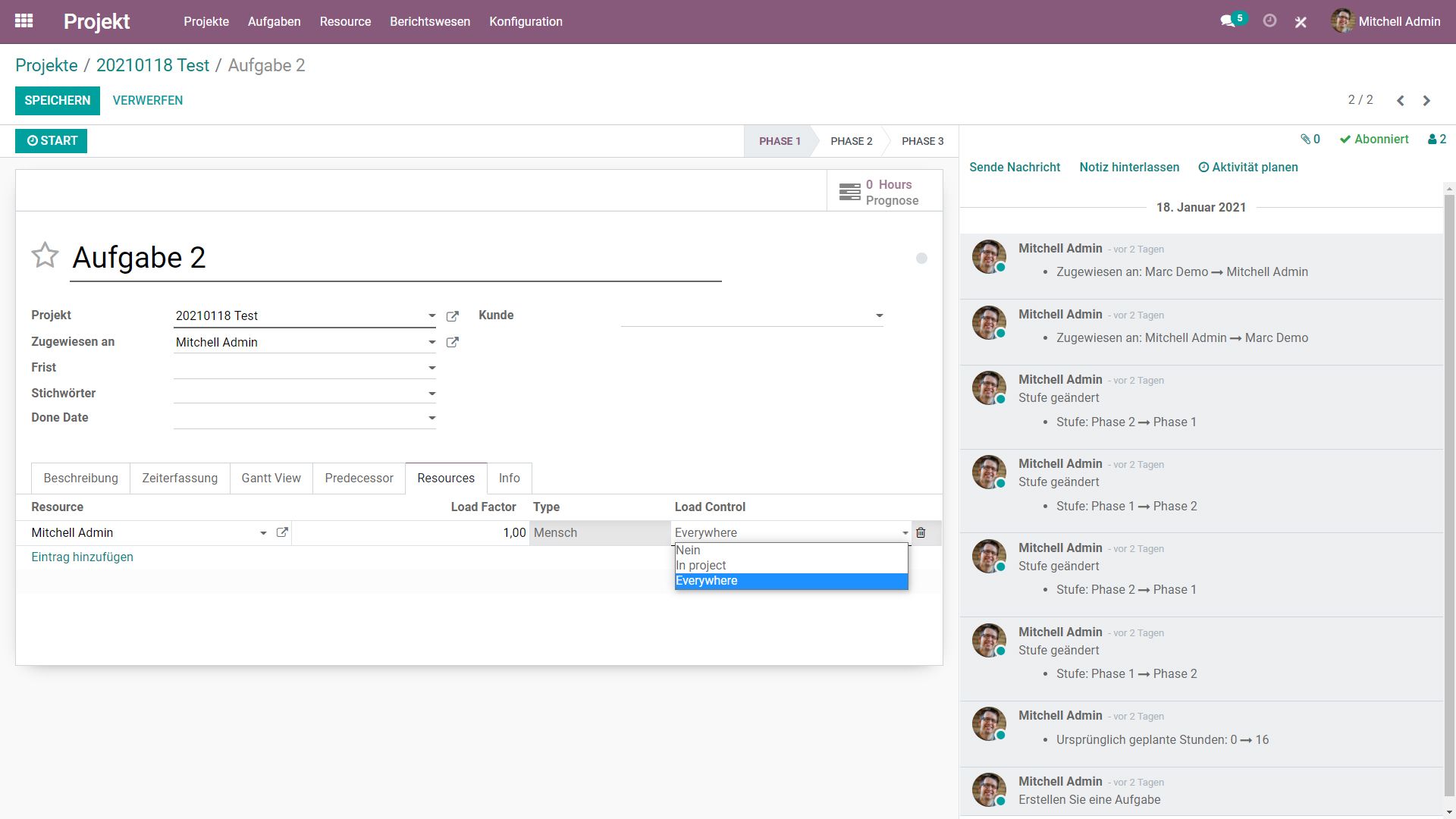1456x819 pixels.
Task: Toggle the priority star next to Aufgabe 2
Action: [45, 256]
